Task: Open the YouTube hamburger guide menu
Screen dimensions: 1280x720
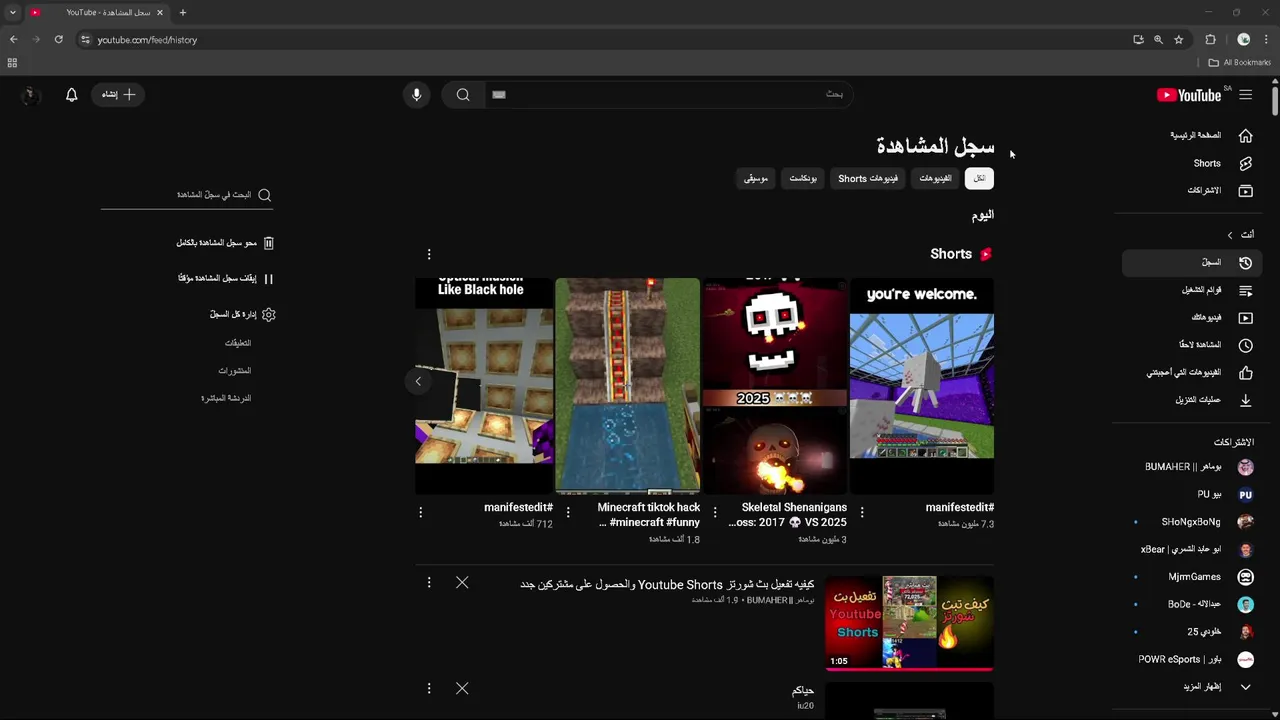Action: pyautogui.click(x=1245, y=95)
